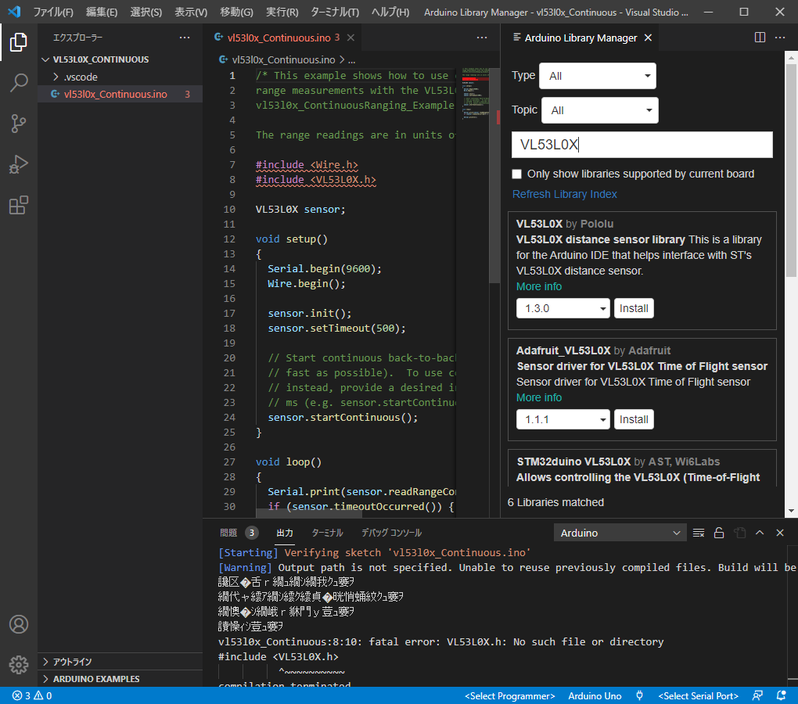This screenshot has height=704, width=798.
Task: Click errors and warnings status indicator
Action: [32, 695]
